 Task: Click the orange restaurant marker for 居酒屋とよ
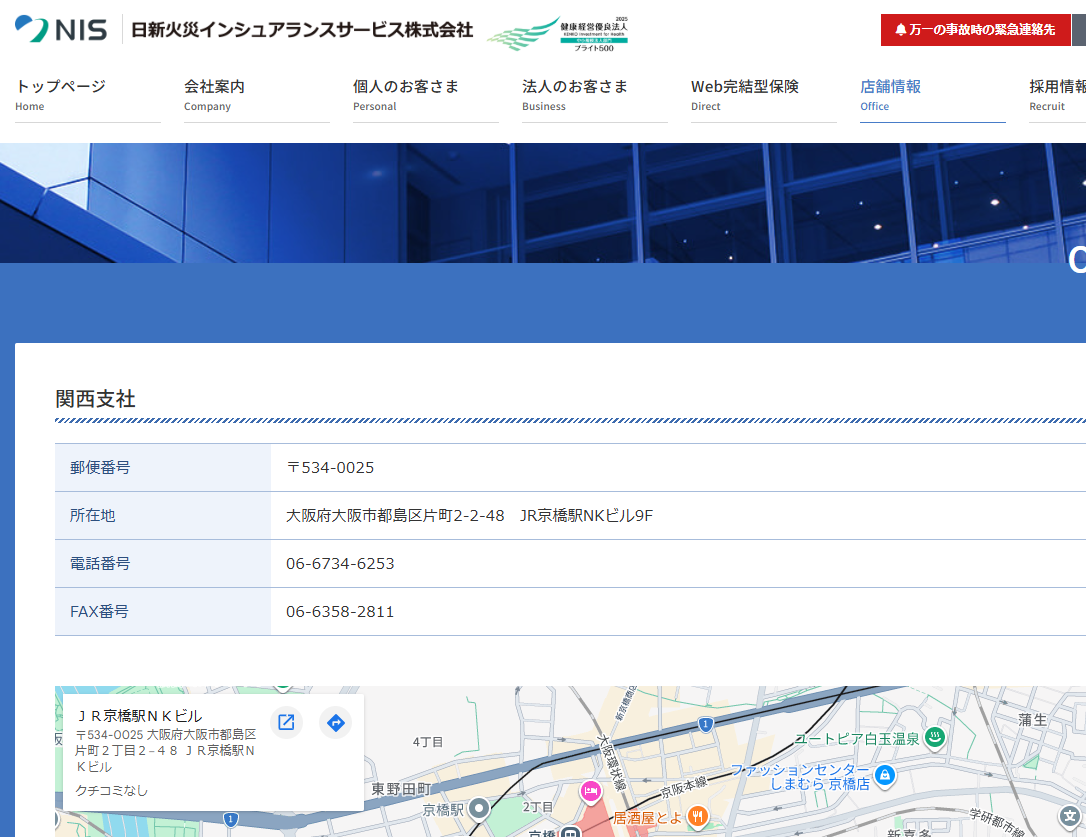point(697,816)
